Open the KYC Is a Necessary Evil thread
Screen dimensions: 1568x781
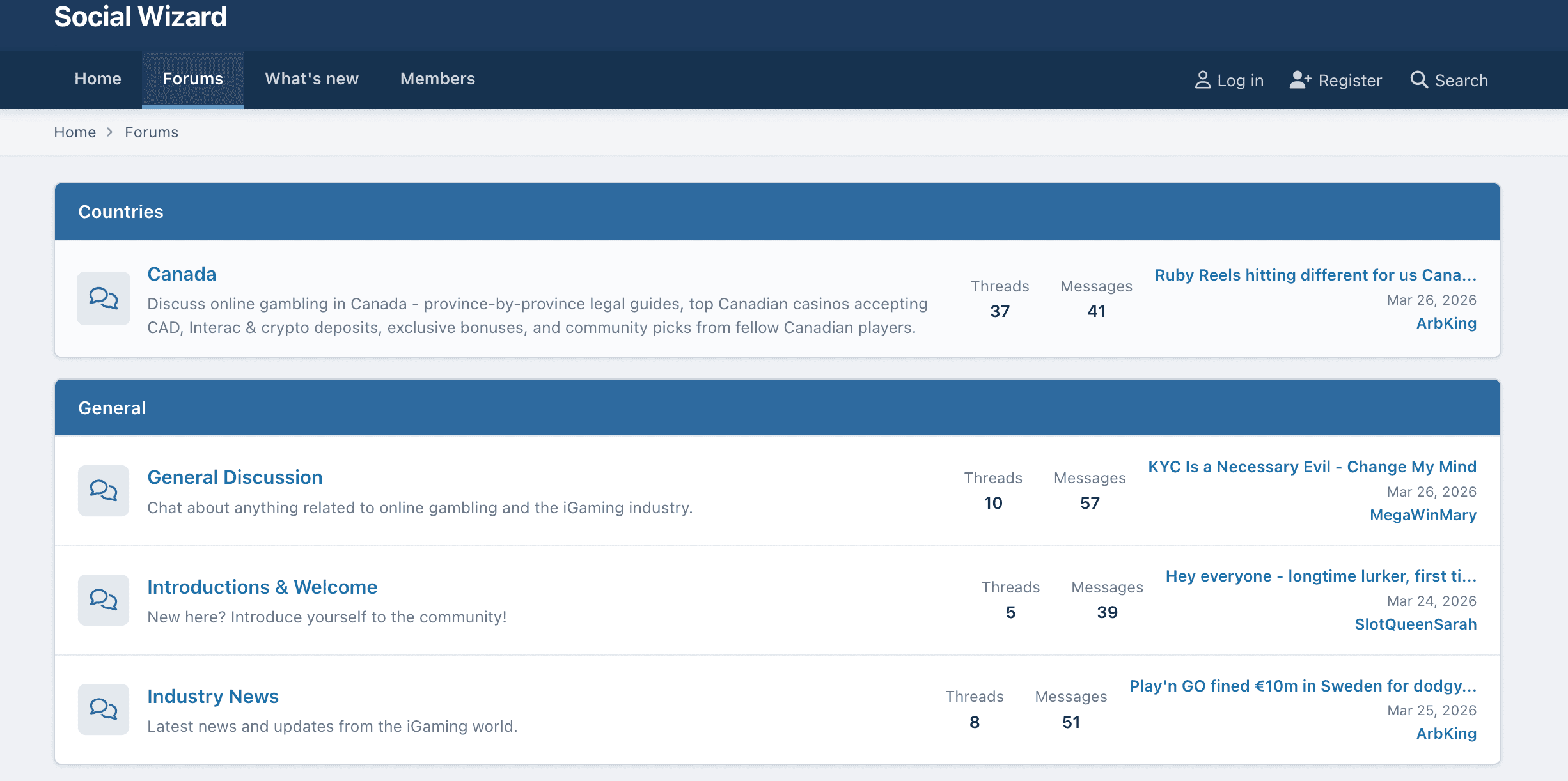click(x=1312, y=467)
